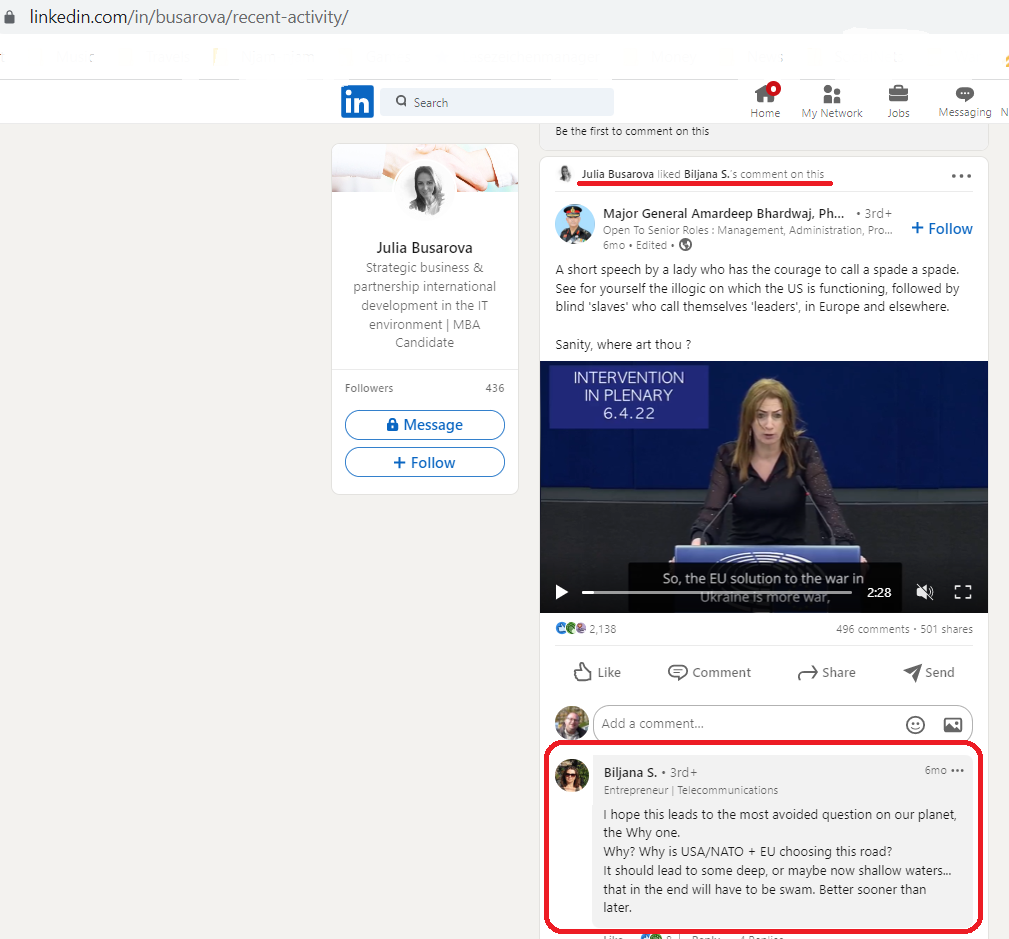The image size is (1009, 939).
Task: Click the Followers 436 count
Action: [425, 388]
